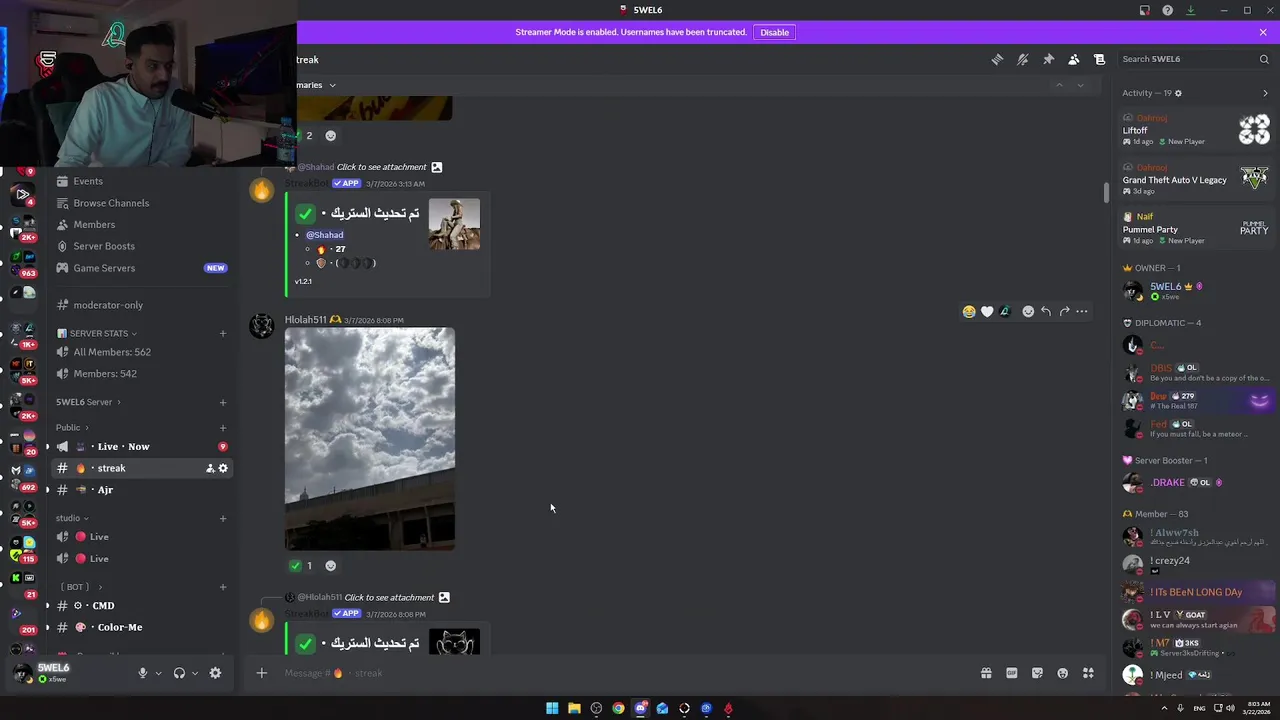Expand the Activity panel arrow

coord(1265,93)
